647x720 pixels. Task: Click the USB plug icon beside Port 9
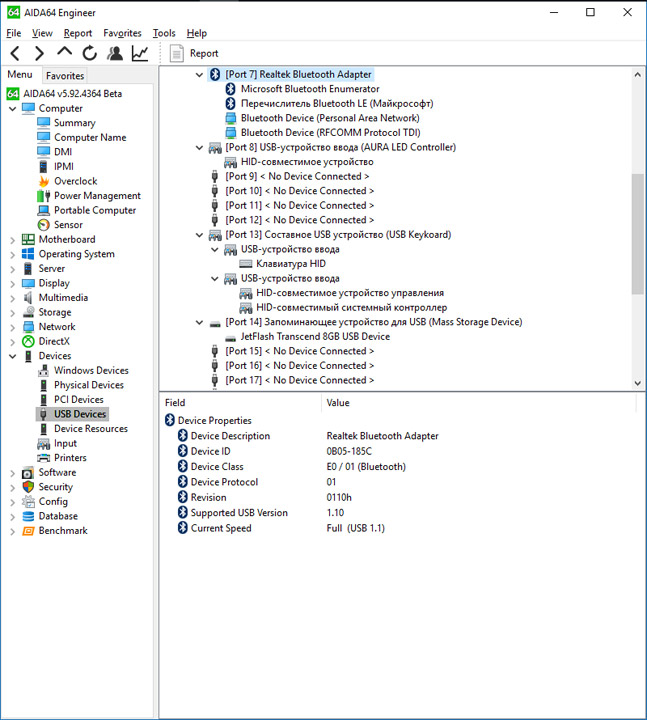(214, 176)
